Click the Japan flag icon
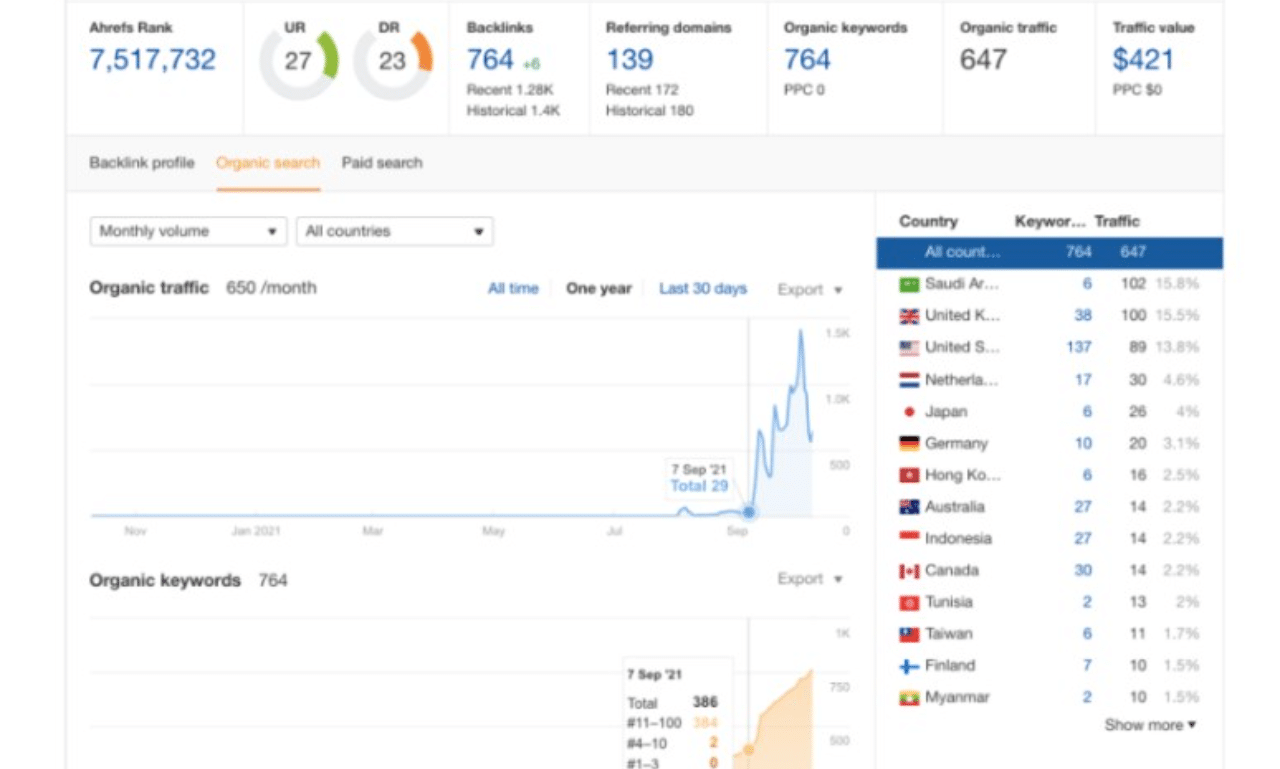 (909, 412)
